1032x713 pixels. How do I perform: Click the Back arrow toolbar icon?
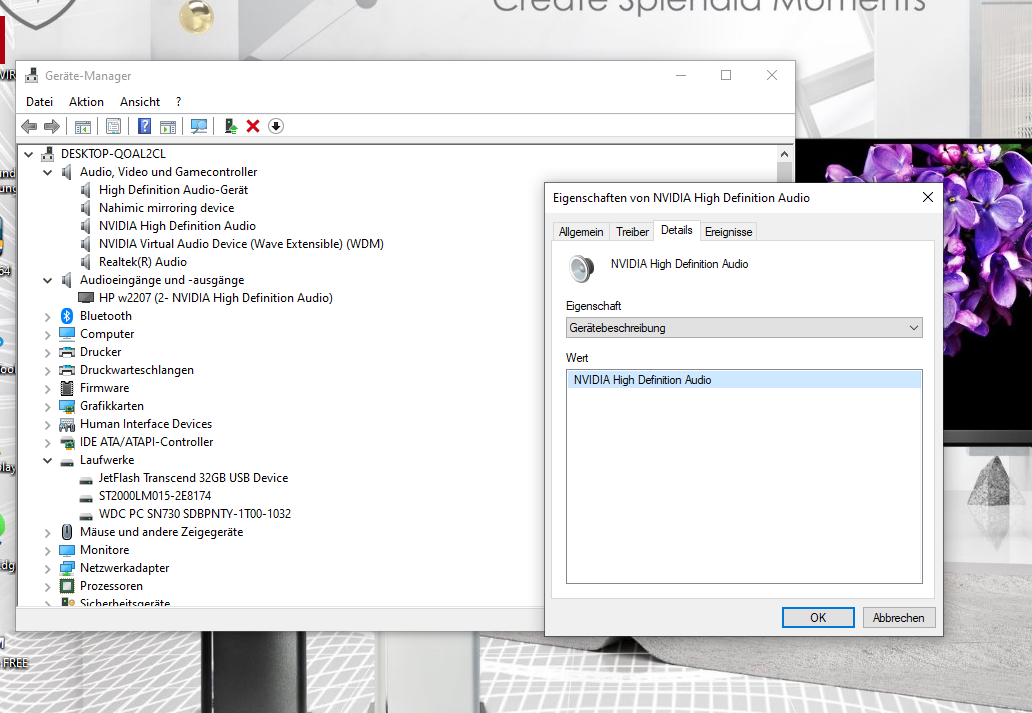[29, 126]
